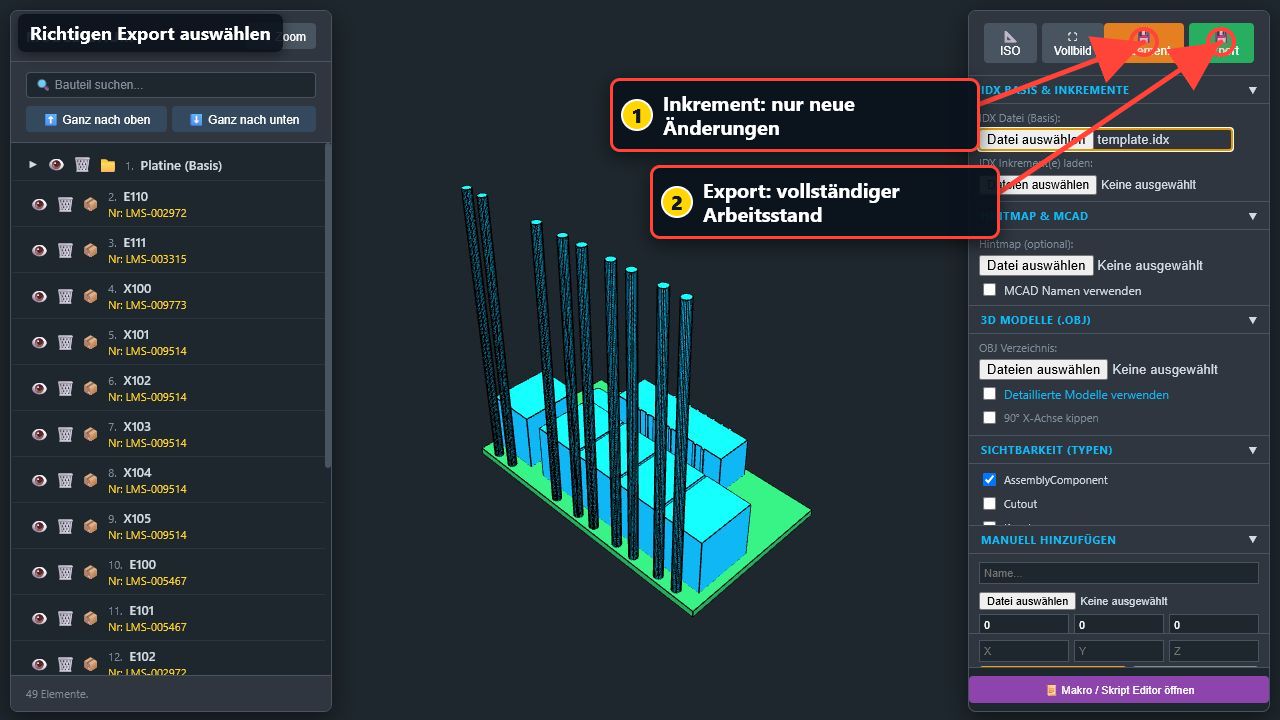
Task: Click the box icon next to E100
Action: pos(90,572)
